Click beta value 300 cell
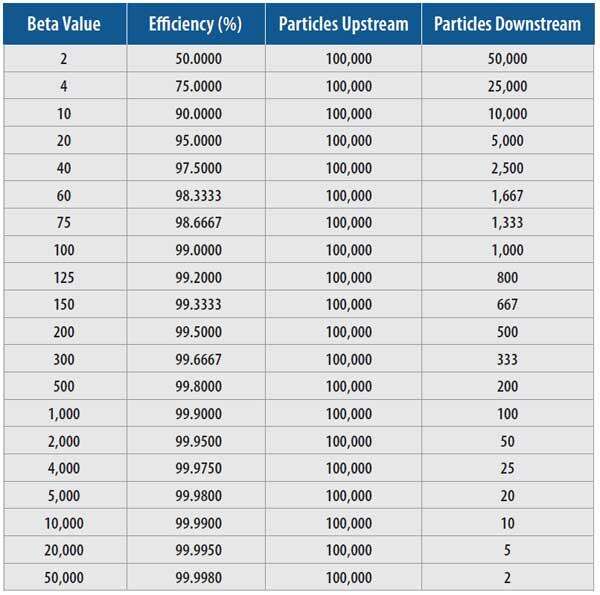This screenshot has width=600, height=595. pos(64,359)
